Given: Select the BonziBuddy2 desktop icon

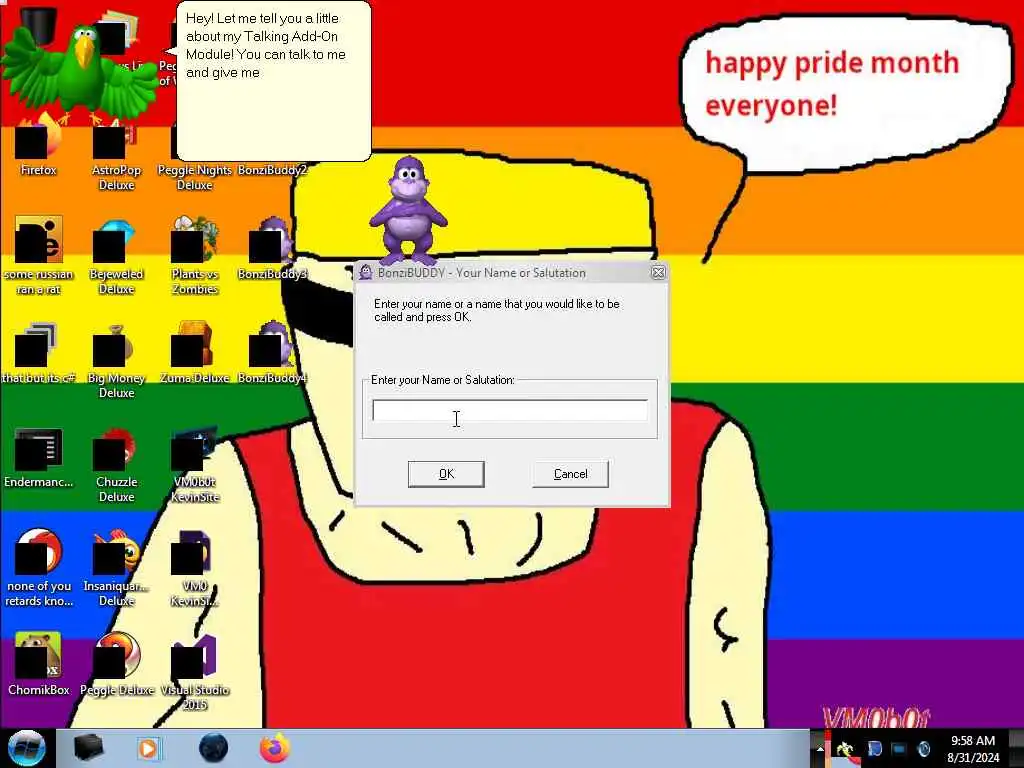Looking at the screenshot, I should click(272, 169).
